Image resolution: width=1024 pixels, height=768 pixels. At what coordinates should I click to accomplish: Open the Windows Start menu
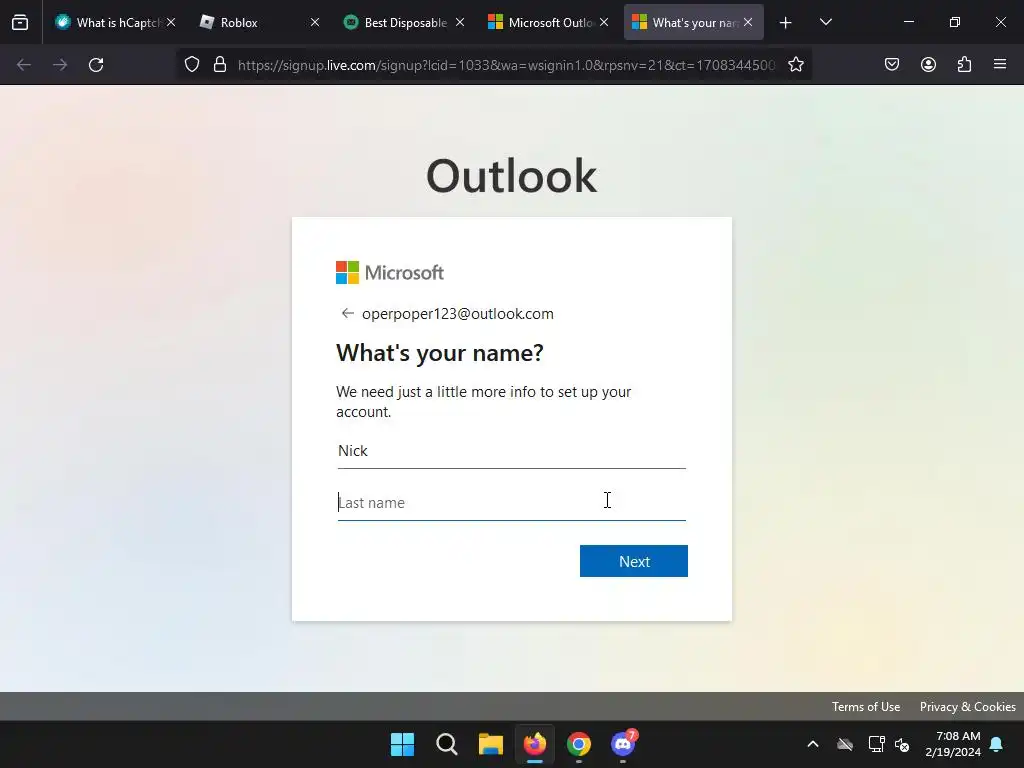point(402,744)
